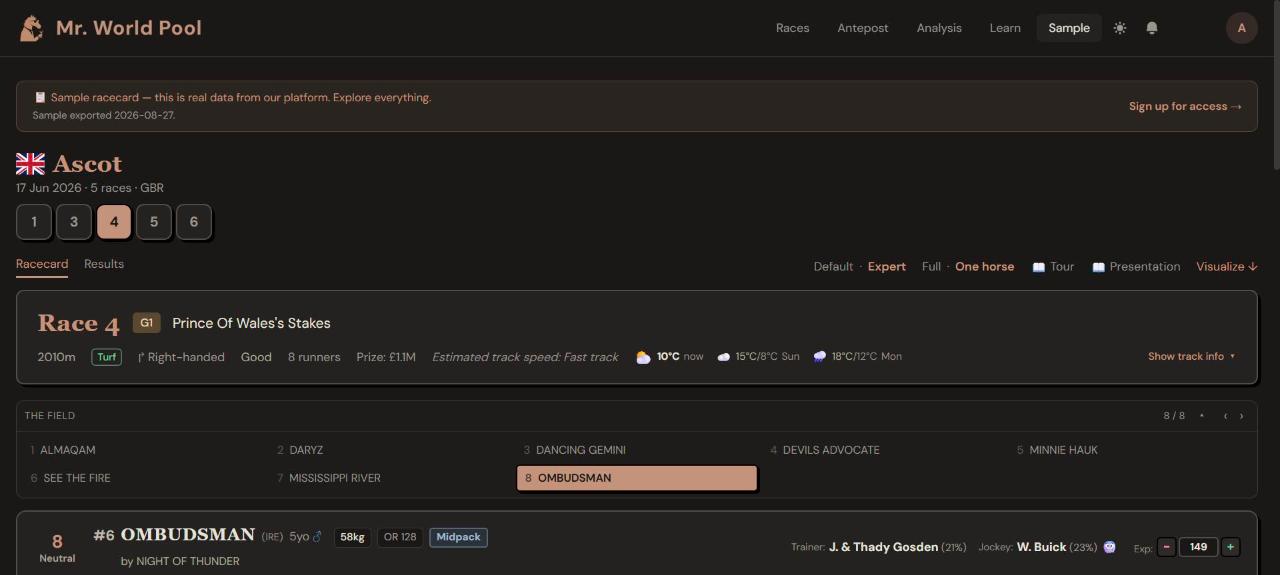Click the sample racecard notice icon
Viewport: 1280px width, 575px height.
(40, 98)
